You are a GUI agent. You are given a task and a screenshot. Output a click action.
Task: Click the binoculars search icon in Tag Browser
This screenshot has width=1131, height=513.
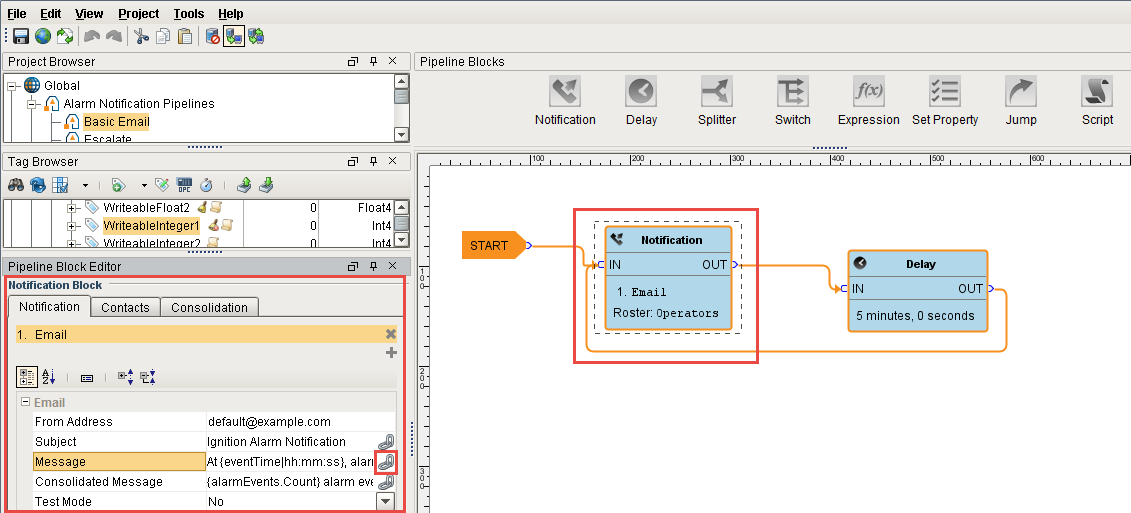pos(16,185)
